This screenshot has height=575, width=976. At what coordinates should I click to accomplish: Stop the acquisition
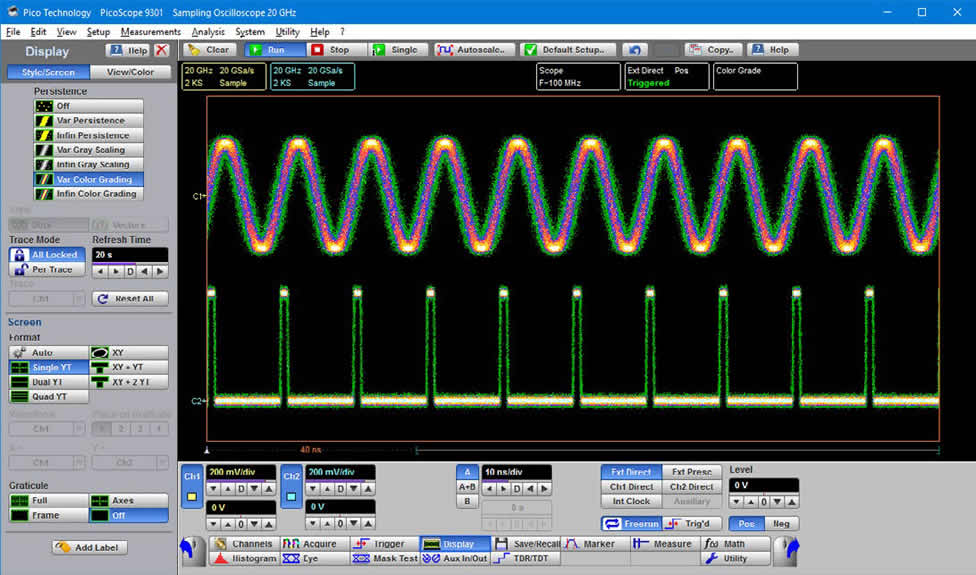pos(337,50)
